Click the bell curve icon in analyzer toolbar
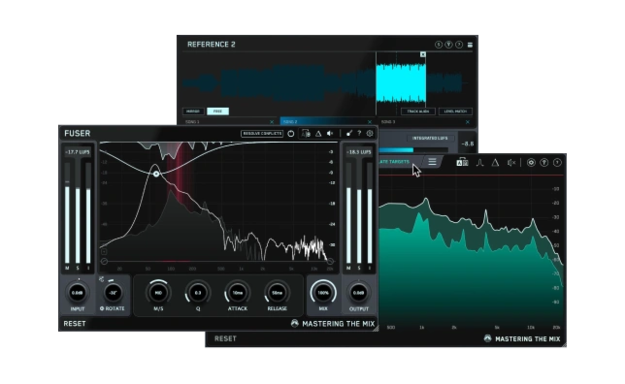 click(x=480, y=162)
